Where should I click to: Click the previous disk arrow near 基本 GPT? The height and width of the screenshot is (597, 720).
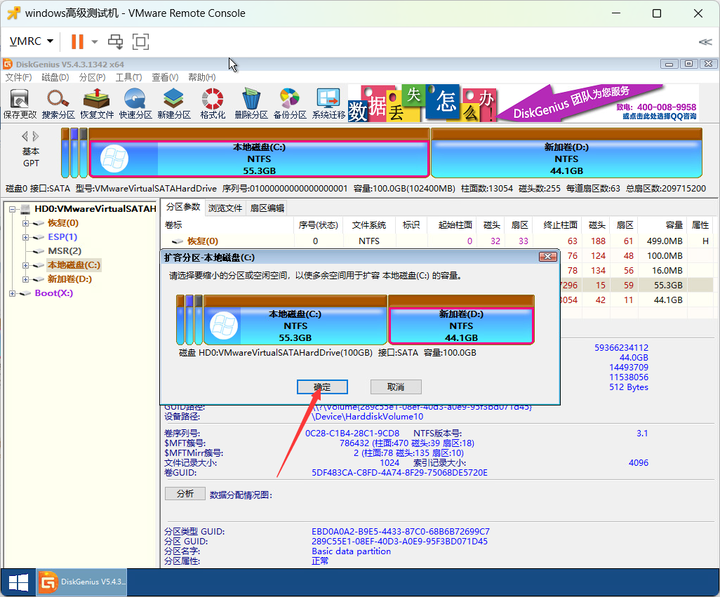pos(25,136)
